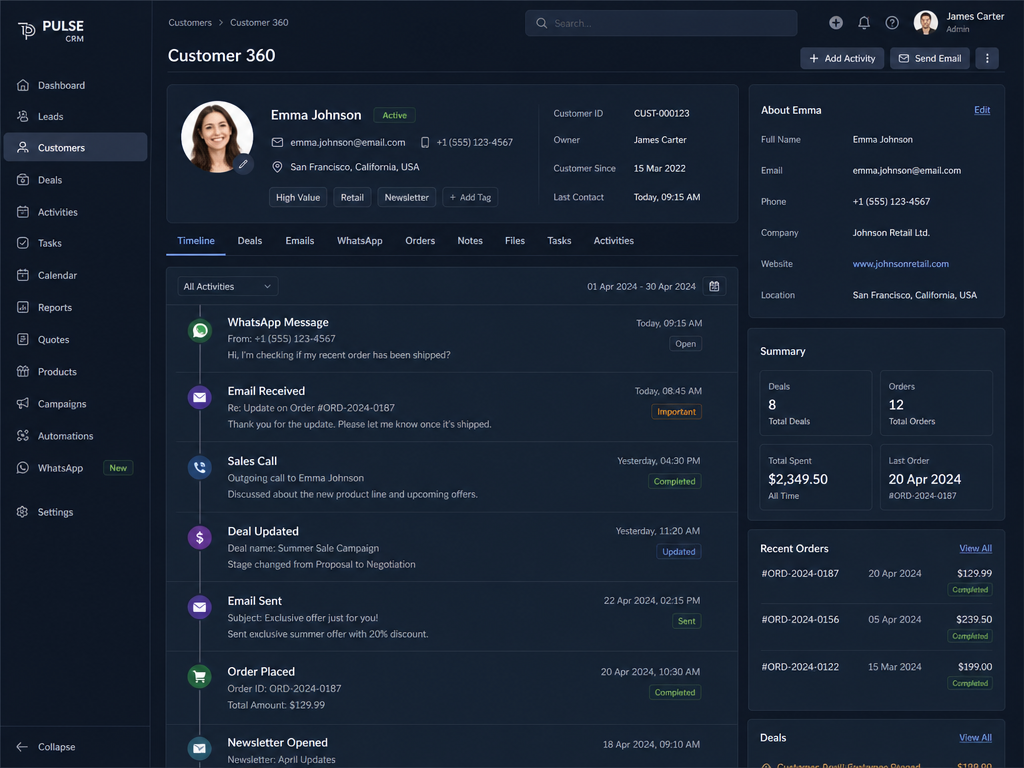The height and width of the screenshot is (768, 1024).
Task: Open the date range calendar picker
Action: click(x=714, y=286)
